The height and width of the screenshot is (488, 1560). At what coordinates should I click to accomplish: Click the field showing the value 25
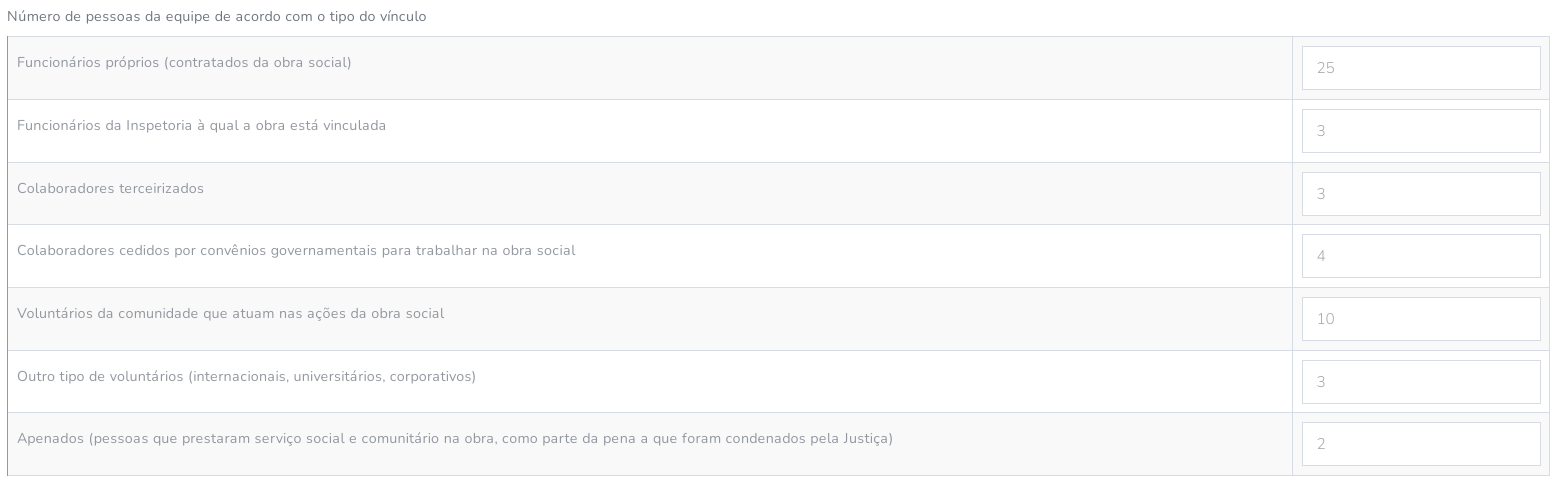1420,68
